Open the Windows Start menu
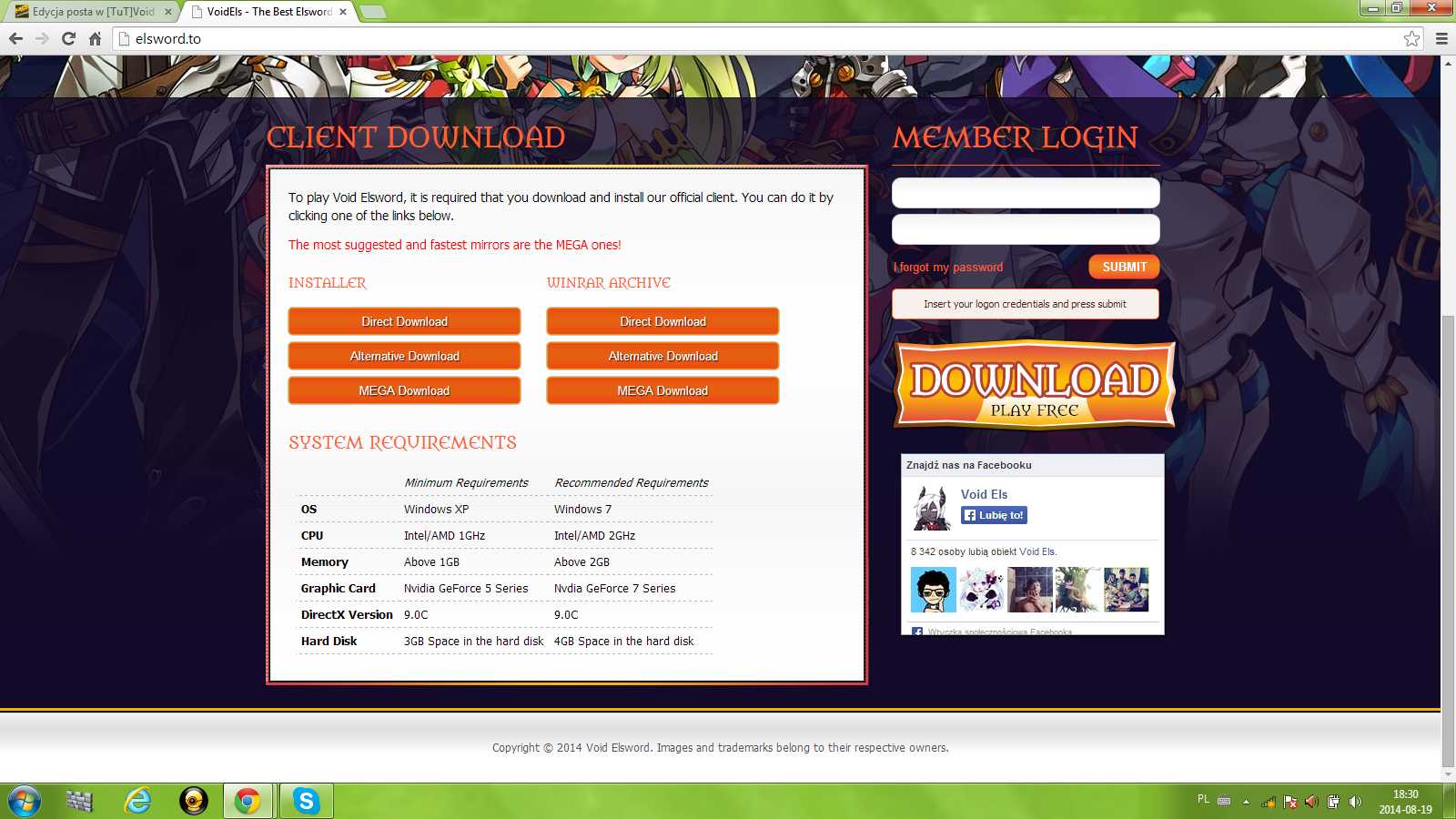The height and width of the screenshot is (819, 1456). (24, 801)
